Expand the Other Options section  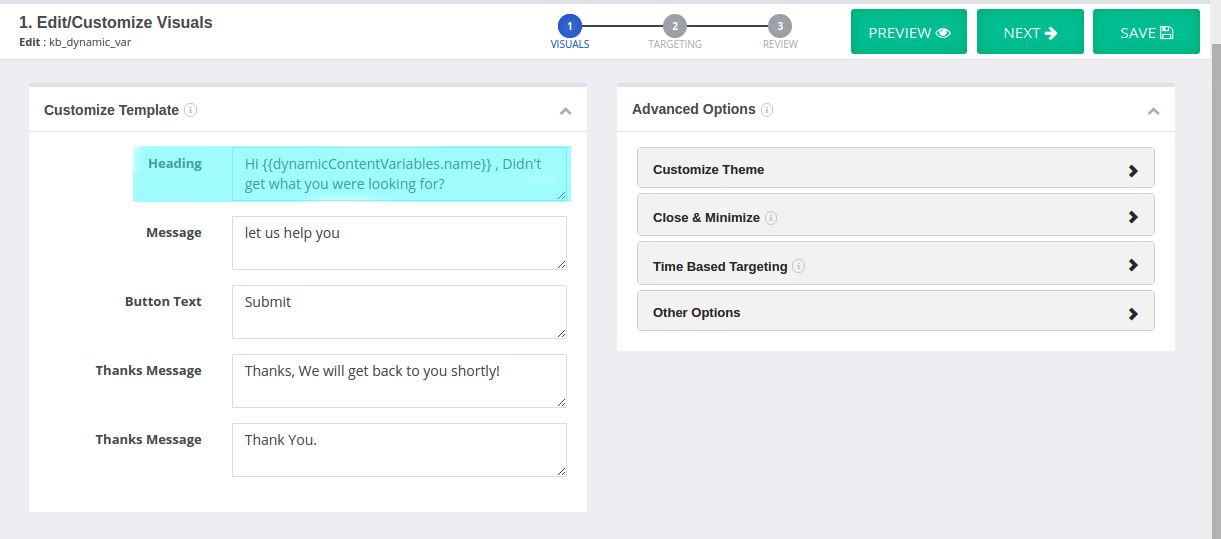(x=896, y=310)
